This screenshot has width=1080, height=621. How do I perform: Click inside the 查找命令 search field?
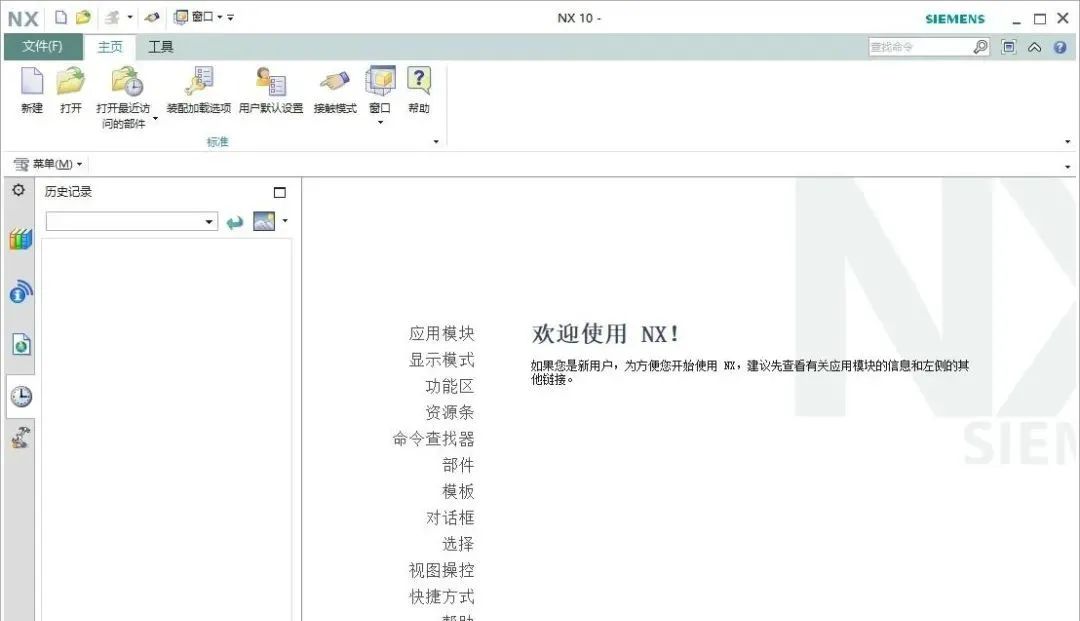point(920,46)
